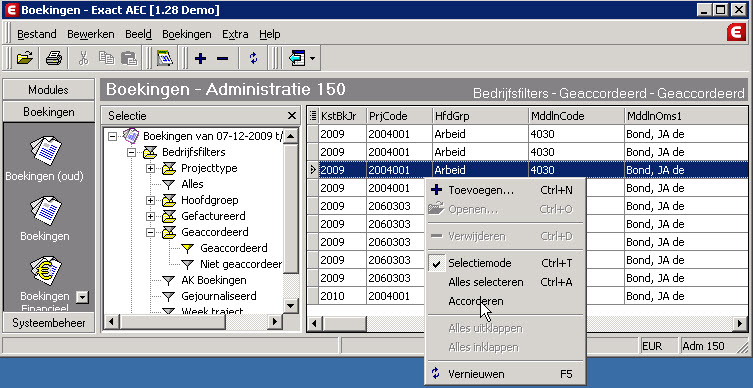Click the EUR status bar field
This screenshot has height=388, width=753.
(659, 346)
